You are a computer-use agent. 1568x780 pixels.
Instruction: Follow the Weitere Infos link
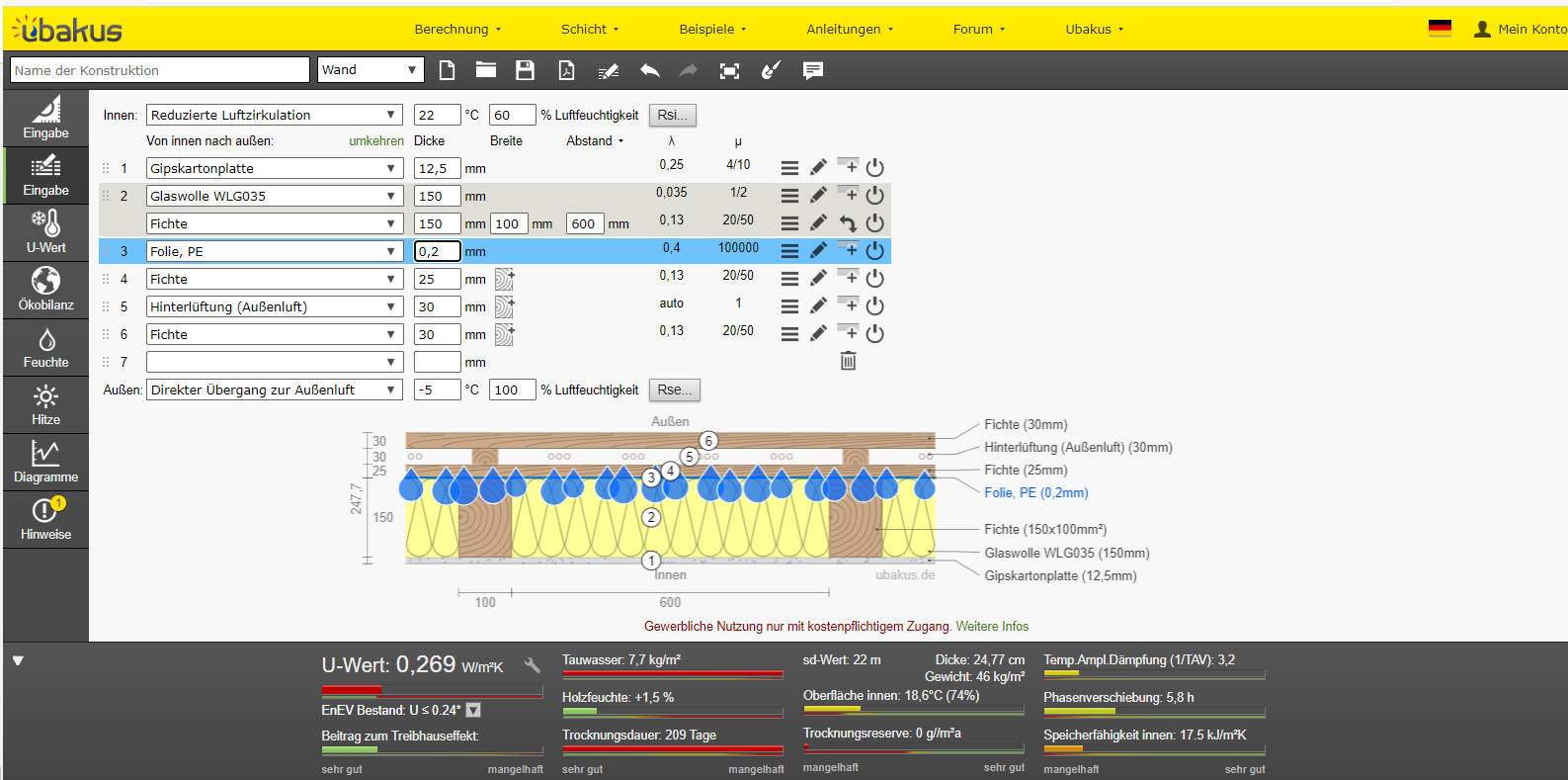click(x=992, y=626)
